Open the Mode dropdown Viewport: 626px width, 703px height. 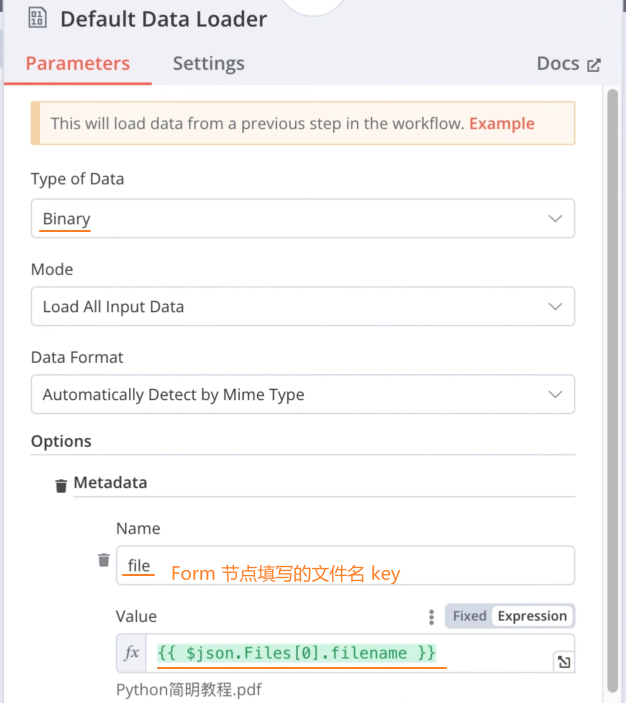tap(302, 307)
